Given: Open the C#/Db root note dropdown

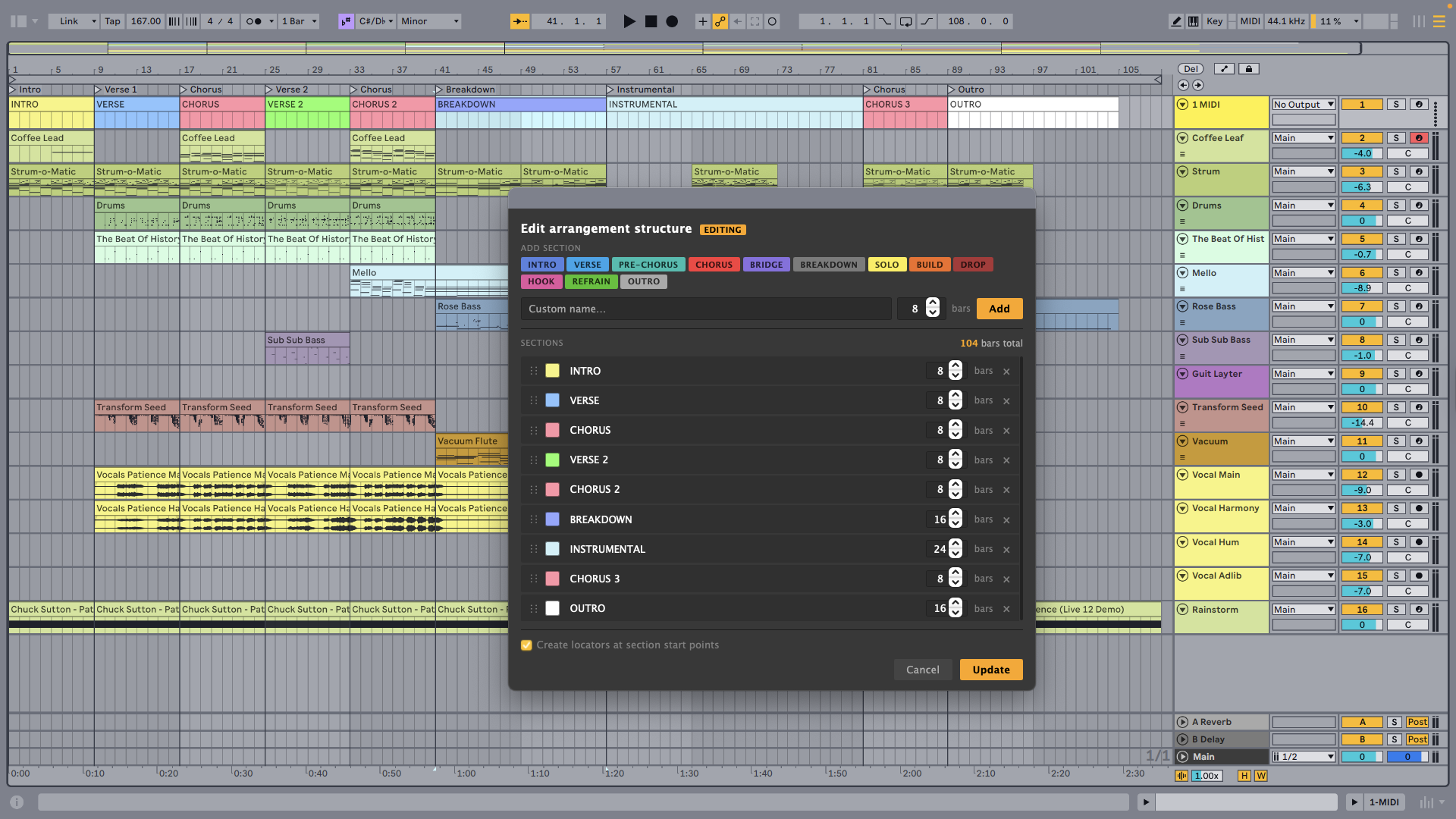Looking at the screenshot, I should (376, 21).
